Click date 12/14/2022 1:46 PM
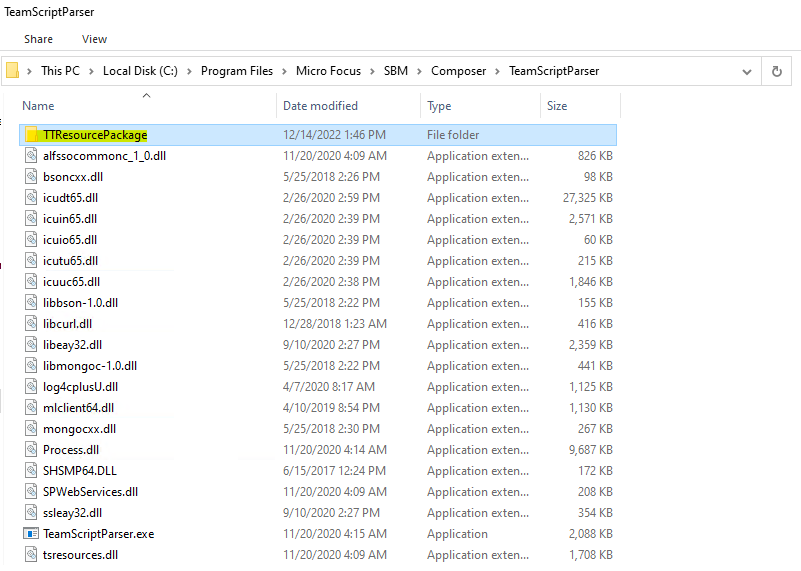801x571 pixels. coord(335,135)
